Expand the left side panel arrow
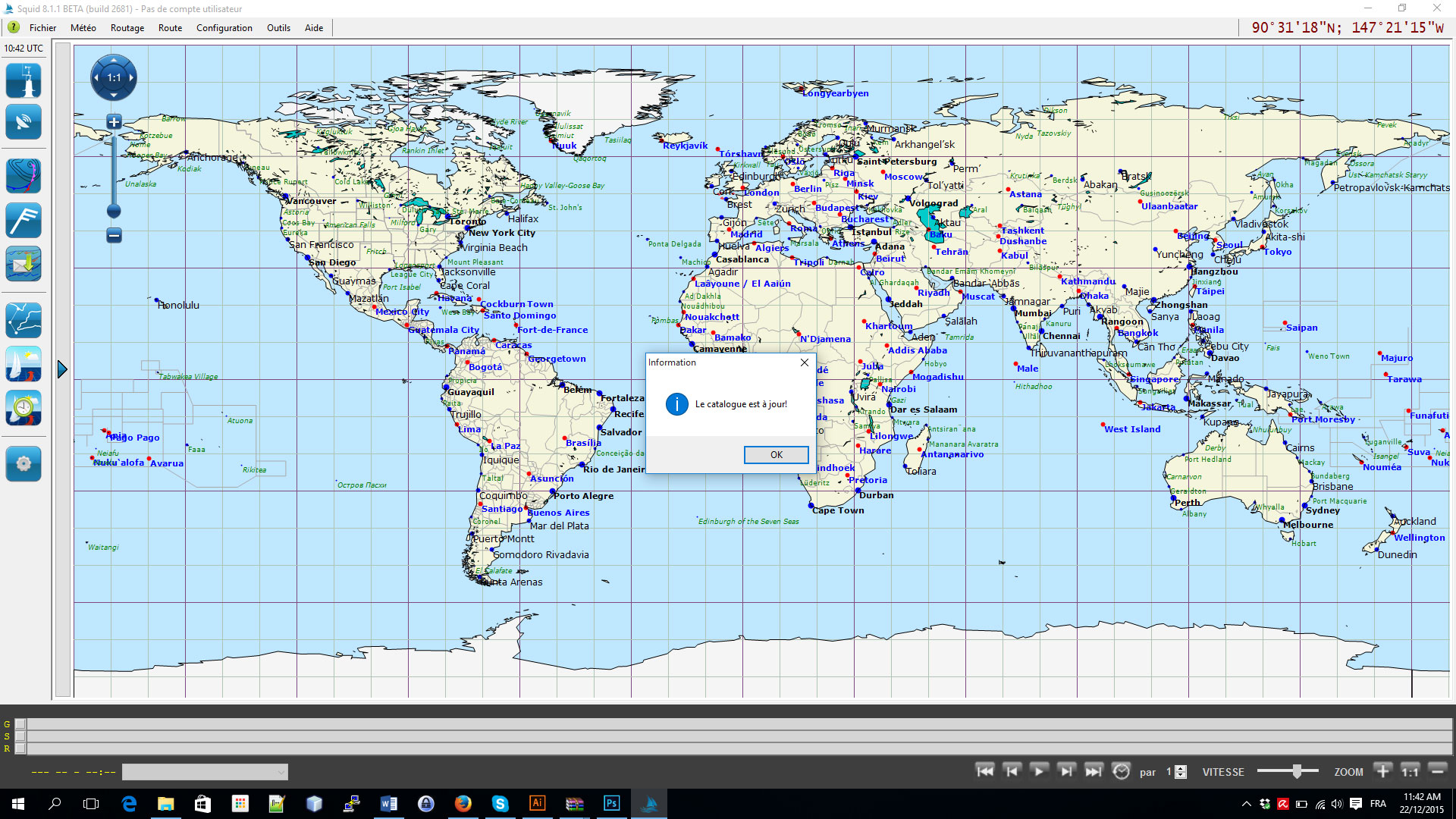This screenshot has height=819, width=1456. pyautogui.click(x=62, y=369)
